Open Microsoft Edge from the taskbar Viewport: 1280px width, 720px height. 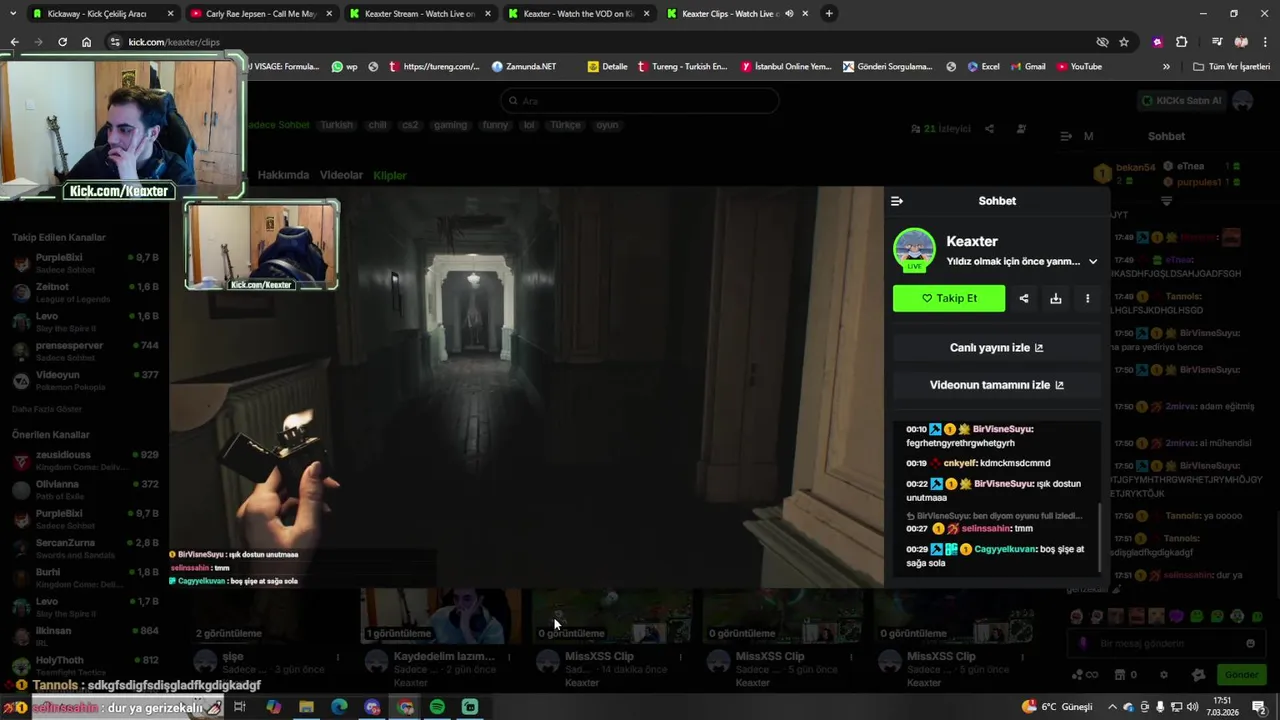[x=339, y=707]
